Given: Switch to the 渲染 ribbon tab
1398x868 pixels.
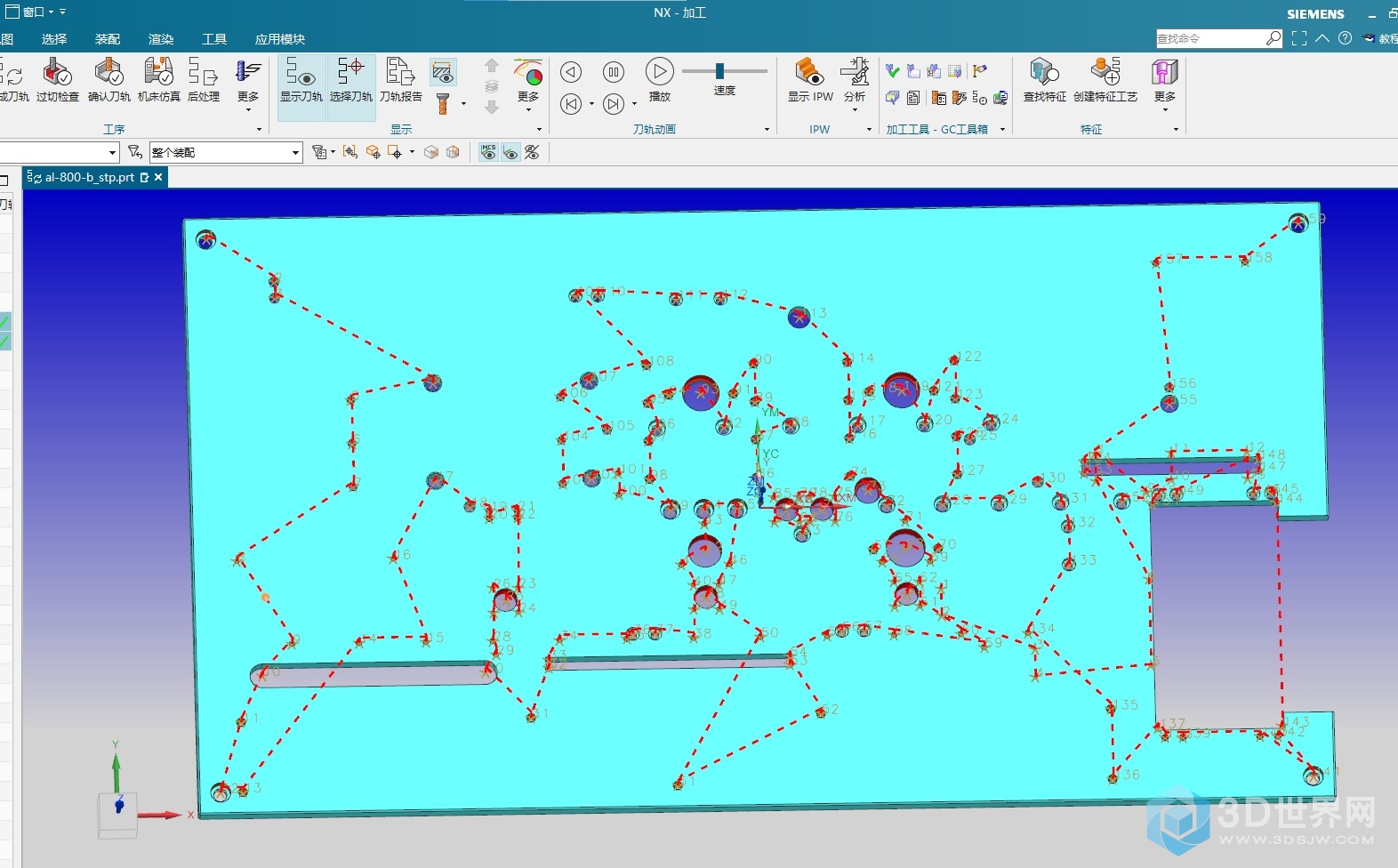Looking at the screenshot, I should 161,39.
